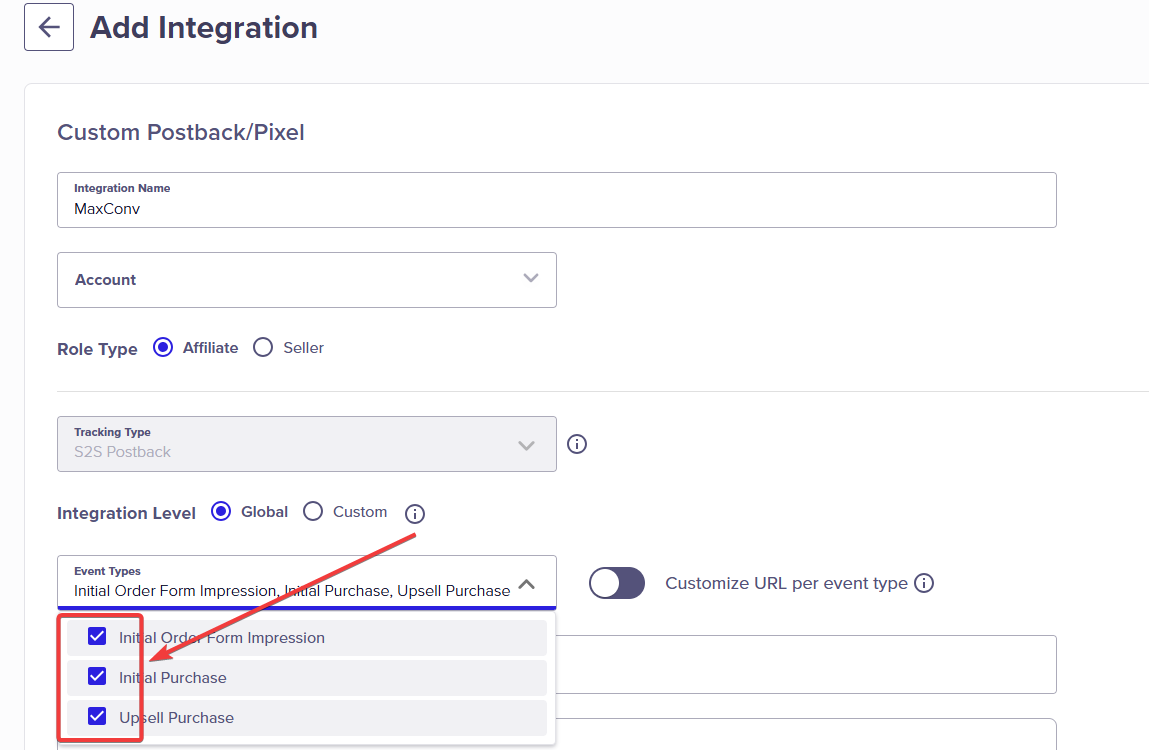Choose Global integration level

[x=221, y=512]
